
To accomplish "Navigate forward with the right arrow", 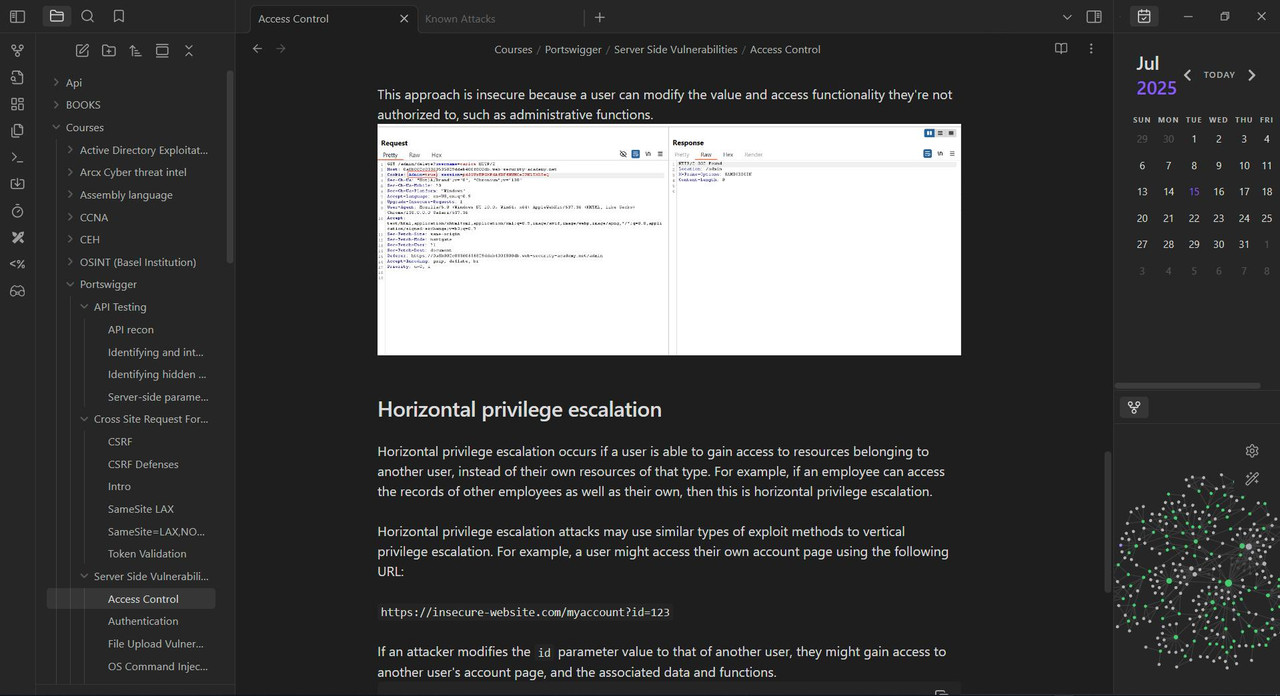I will coord(281,49).
